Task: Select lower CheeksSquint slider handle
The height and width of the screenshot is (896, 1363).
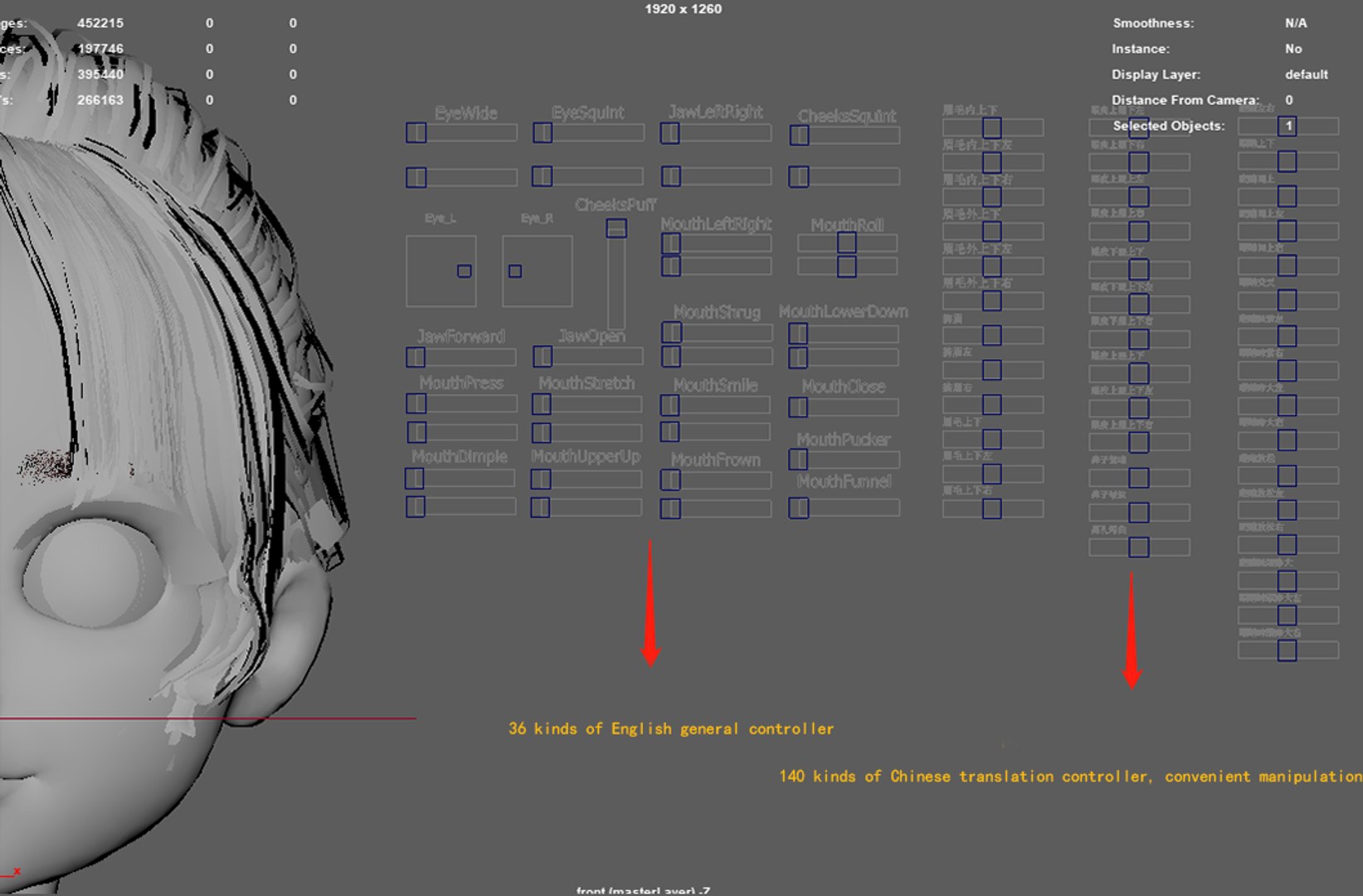Action: coord(799,177)
